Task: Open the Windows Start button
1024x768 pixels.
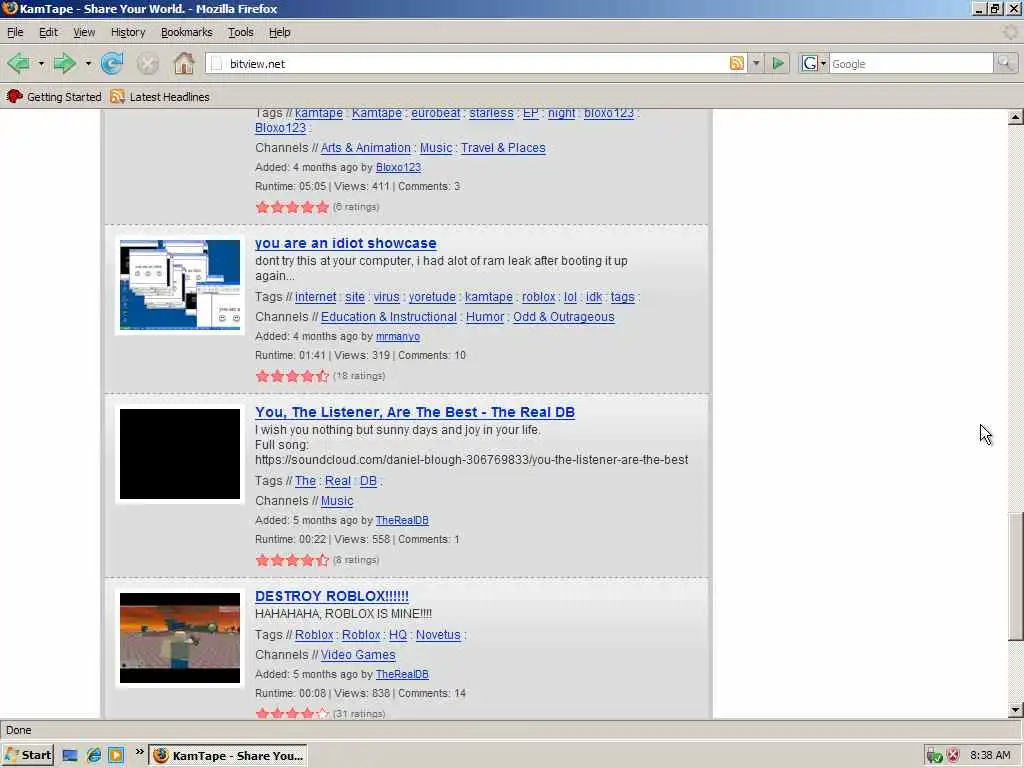Action: (x=27, y=756)
